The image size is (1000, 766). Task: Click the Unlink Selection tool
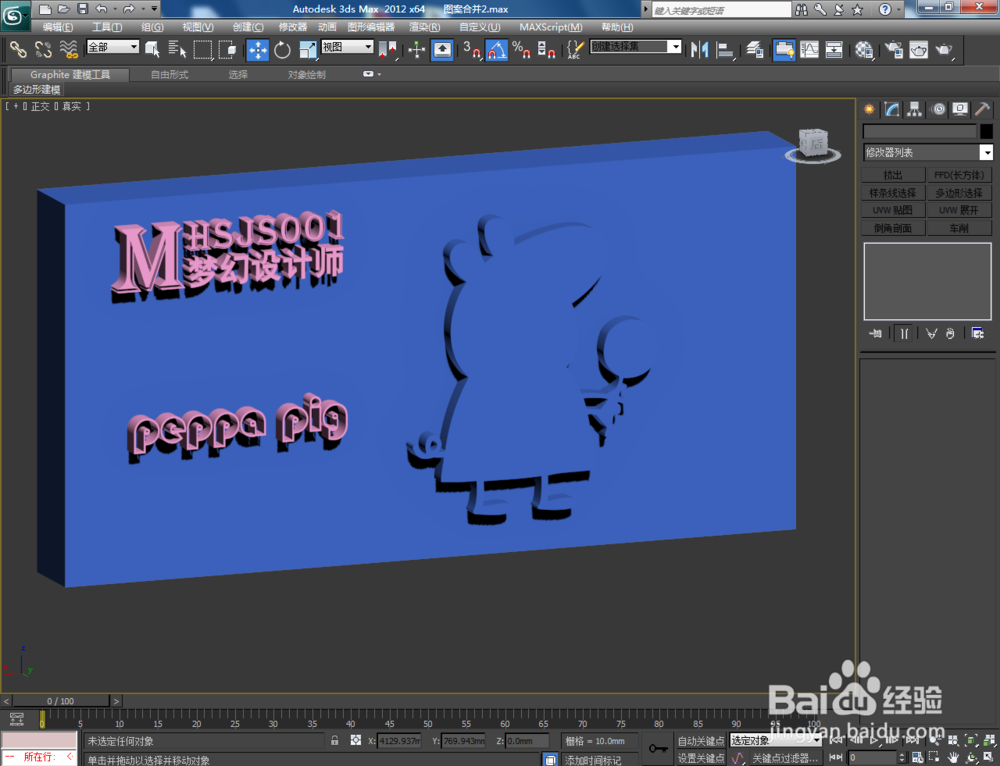coord(43,49)
